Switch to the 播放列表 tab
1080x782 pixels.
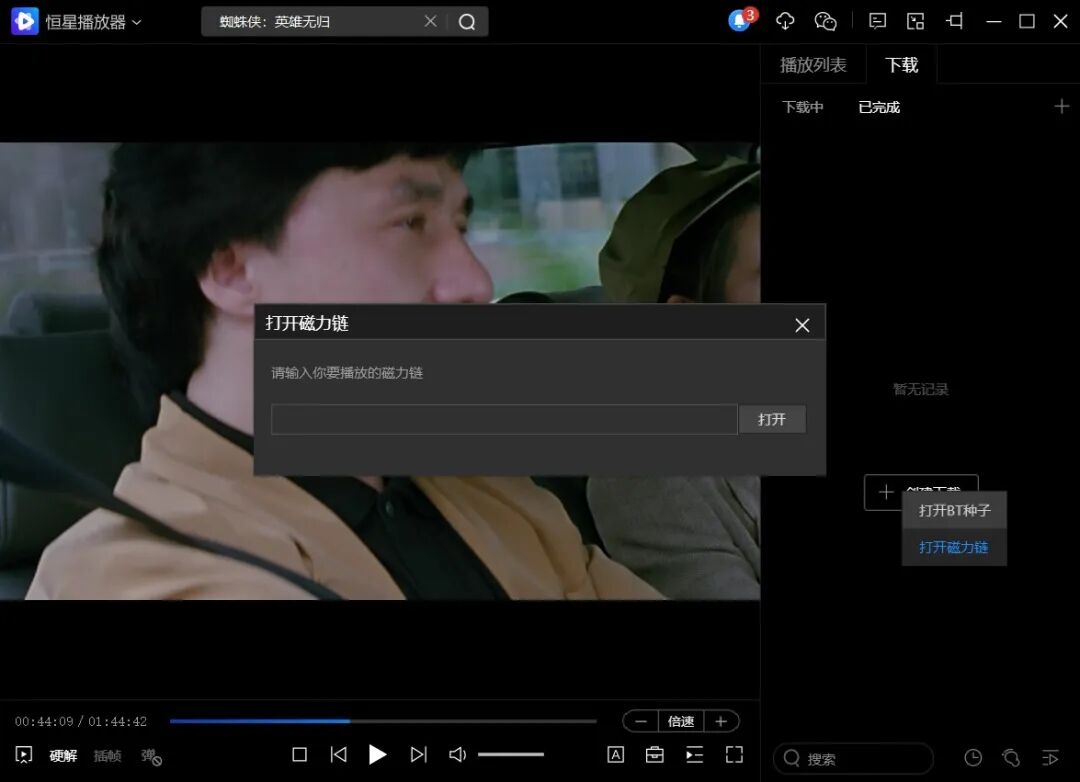click(x=813, y=65)
